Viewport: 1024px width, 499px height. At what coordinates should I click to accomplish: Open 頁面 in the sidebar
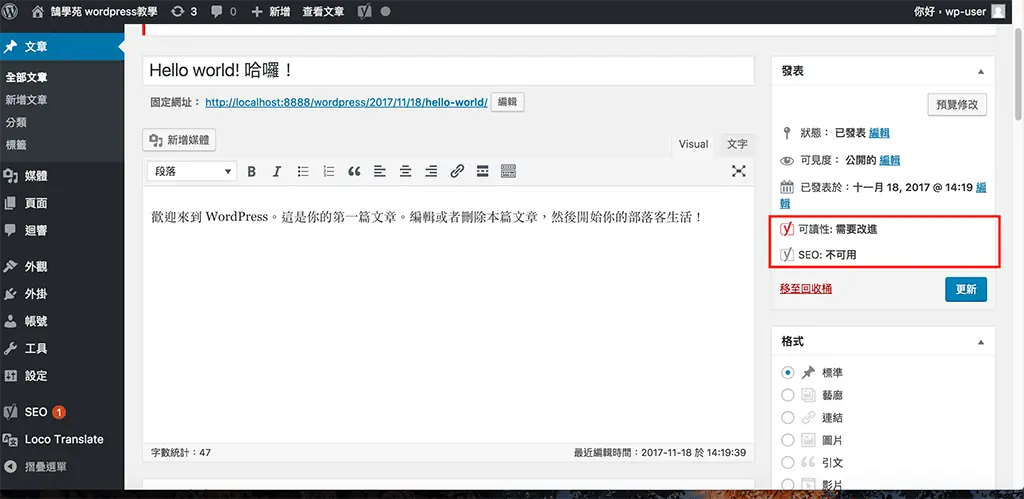(62, 203)
